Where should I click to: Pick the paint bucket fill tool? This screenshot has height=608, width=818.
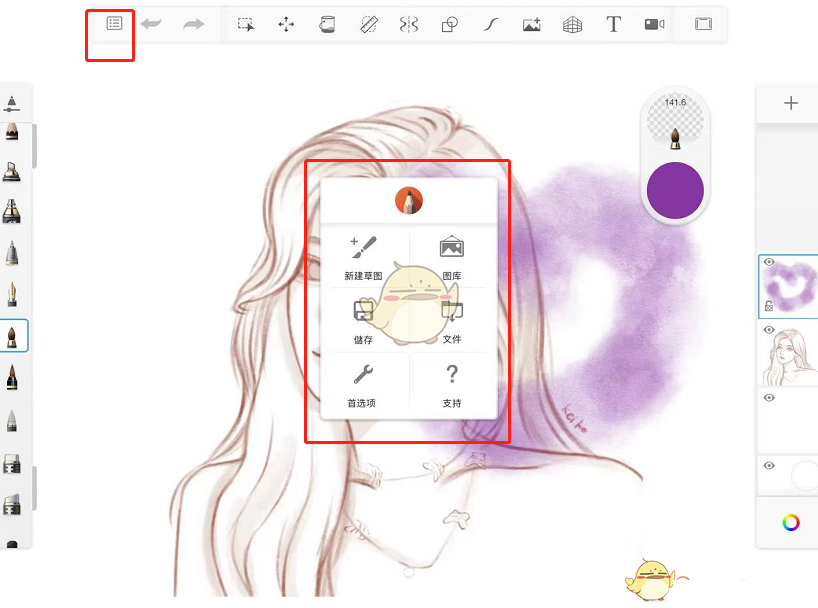[x=327, y=24]
